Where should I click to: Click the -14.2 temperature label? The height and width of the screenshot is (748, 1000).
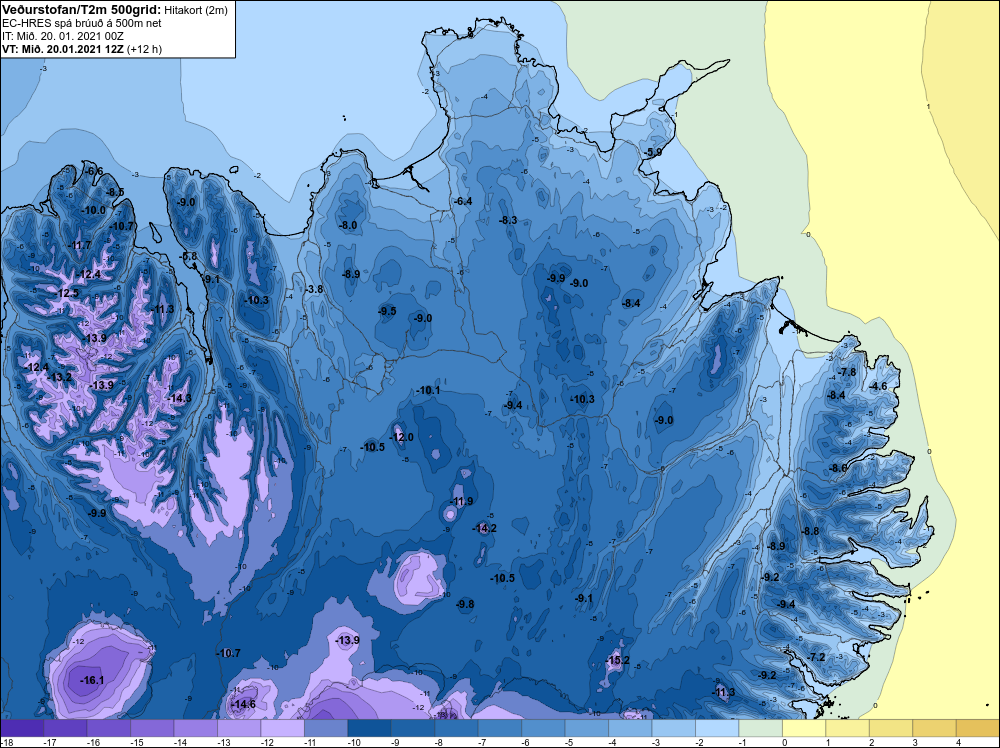pyautogui.click(x=485, y=528)
